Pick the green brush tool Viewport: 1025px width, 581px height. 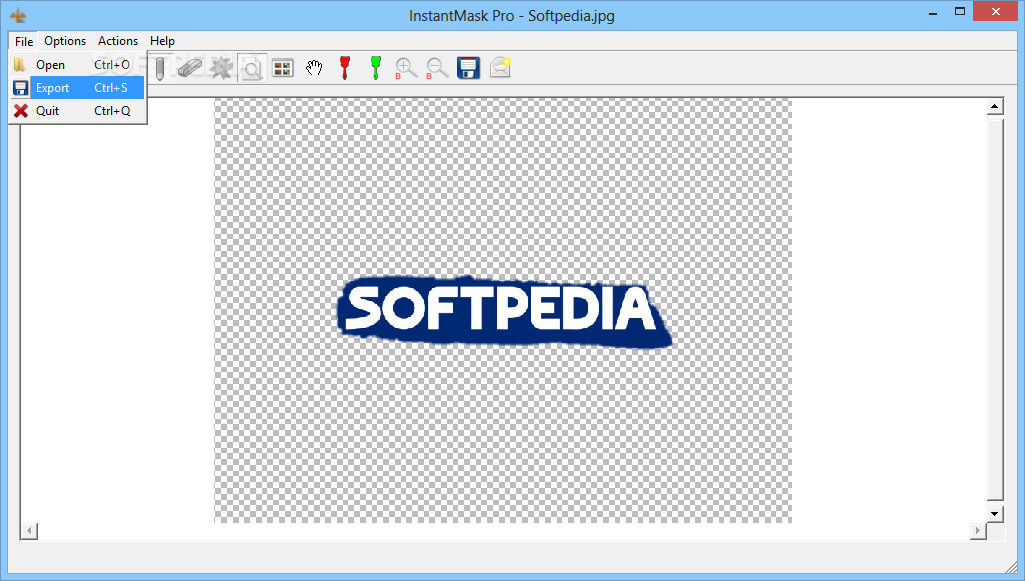pos(375,68)
